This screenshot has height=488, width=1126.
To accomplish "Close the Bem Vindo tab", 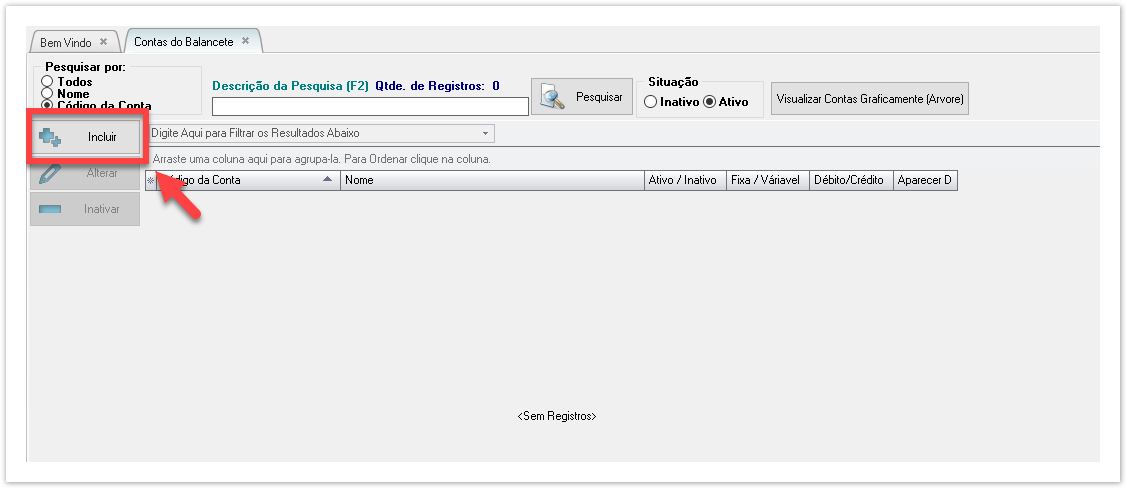I will click(x=104, y=42).
